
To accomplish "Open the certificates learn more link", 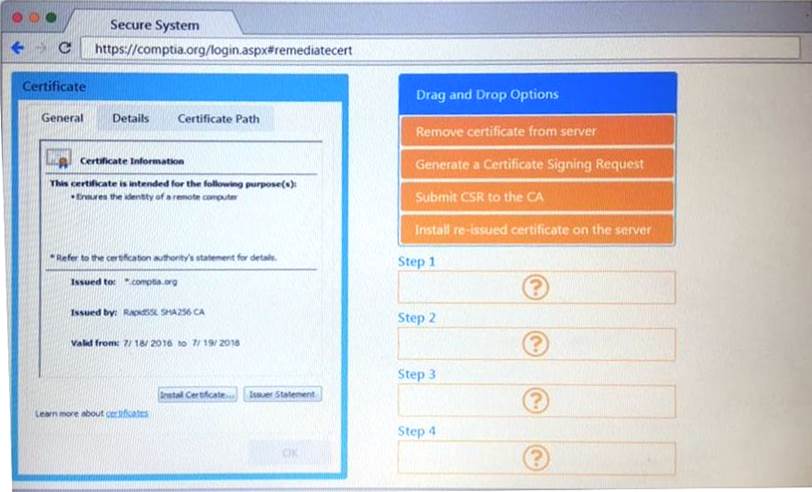I will [127, 413].
